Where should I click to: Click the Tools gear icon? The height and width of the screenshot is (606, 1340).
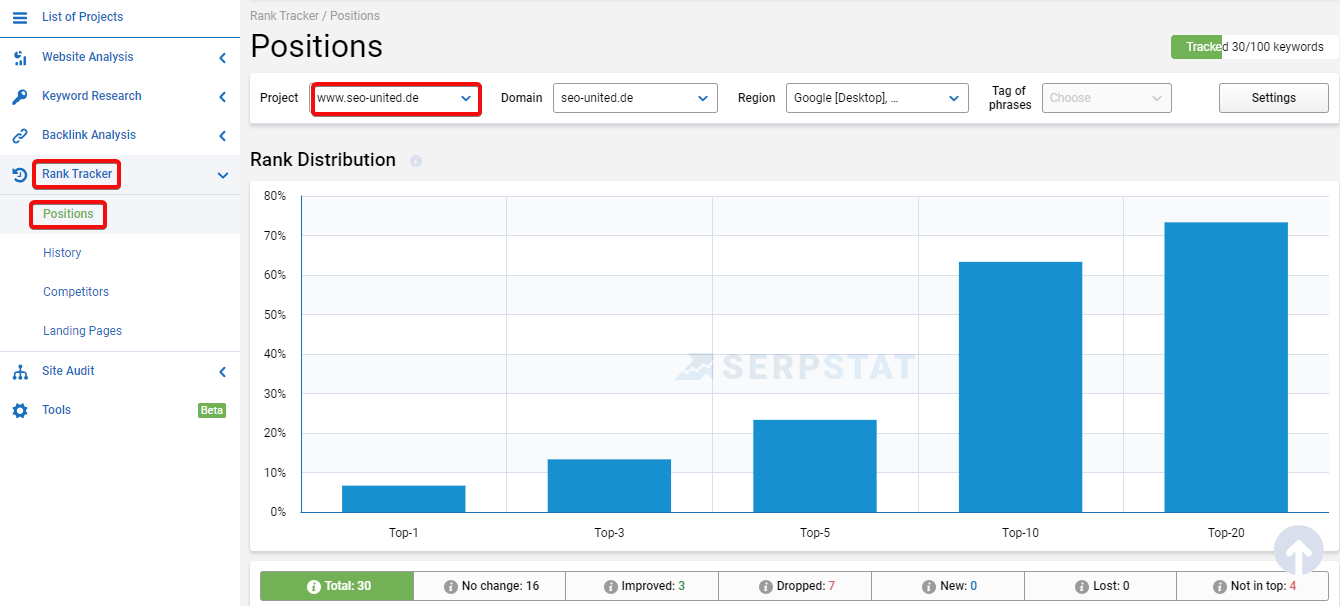(x=20, y=411)
